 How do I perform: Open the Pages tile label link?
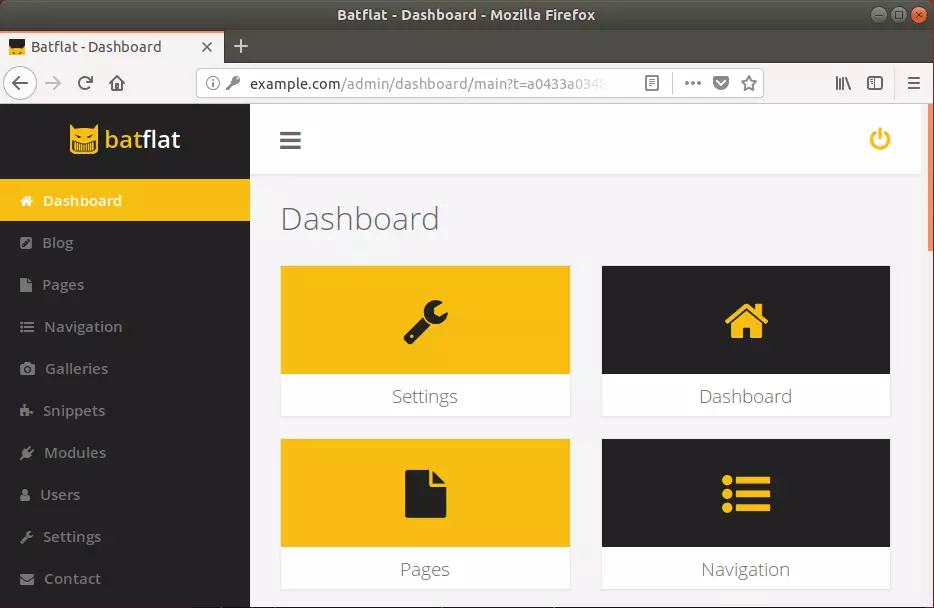[x=425, y=569]
